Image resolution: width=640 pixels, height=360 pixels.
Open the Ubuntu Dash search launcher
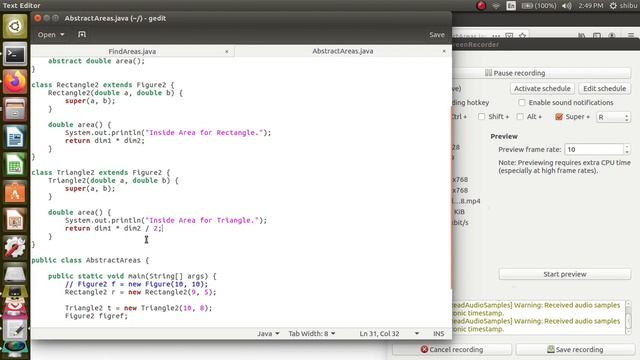tap(15, 26)
